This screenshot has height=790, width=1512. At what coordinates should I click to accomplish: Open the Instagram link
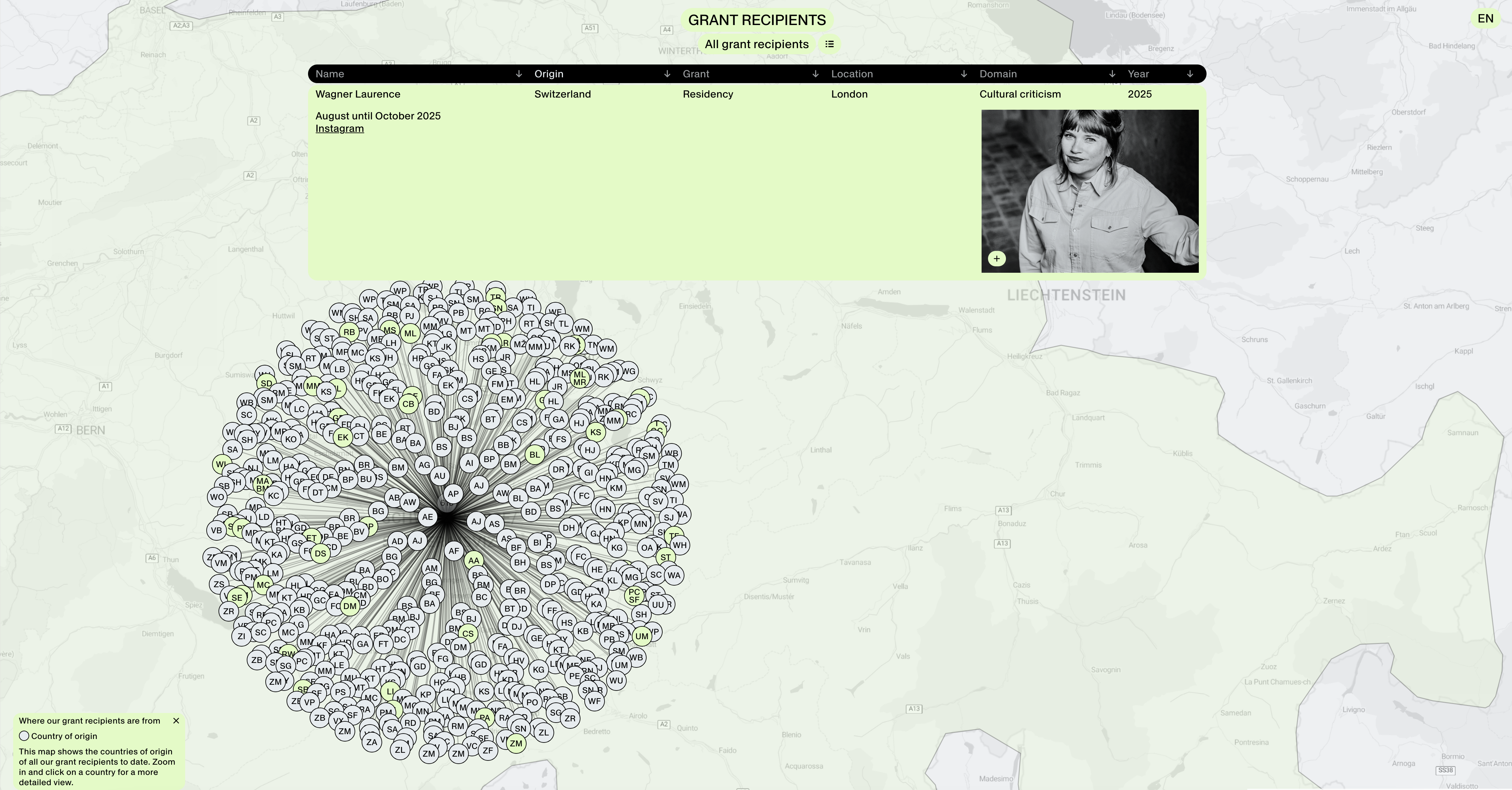[339, 129]
